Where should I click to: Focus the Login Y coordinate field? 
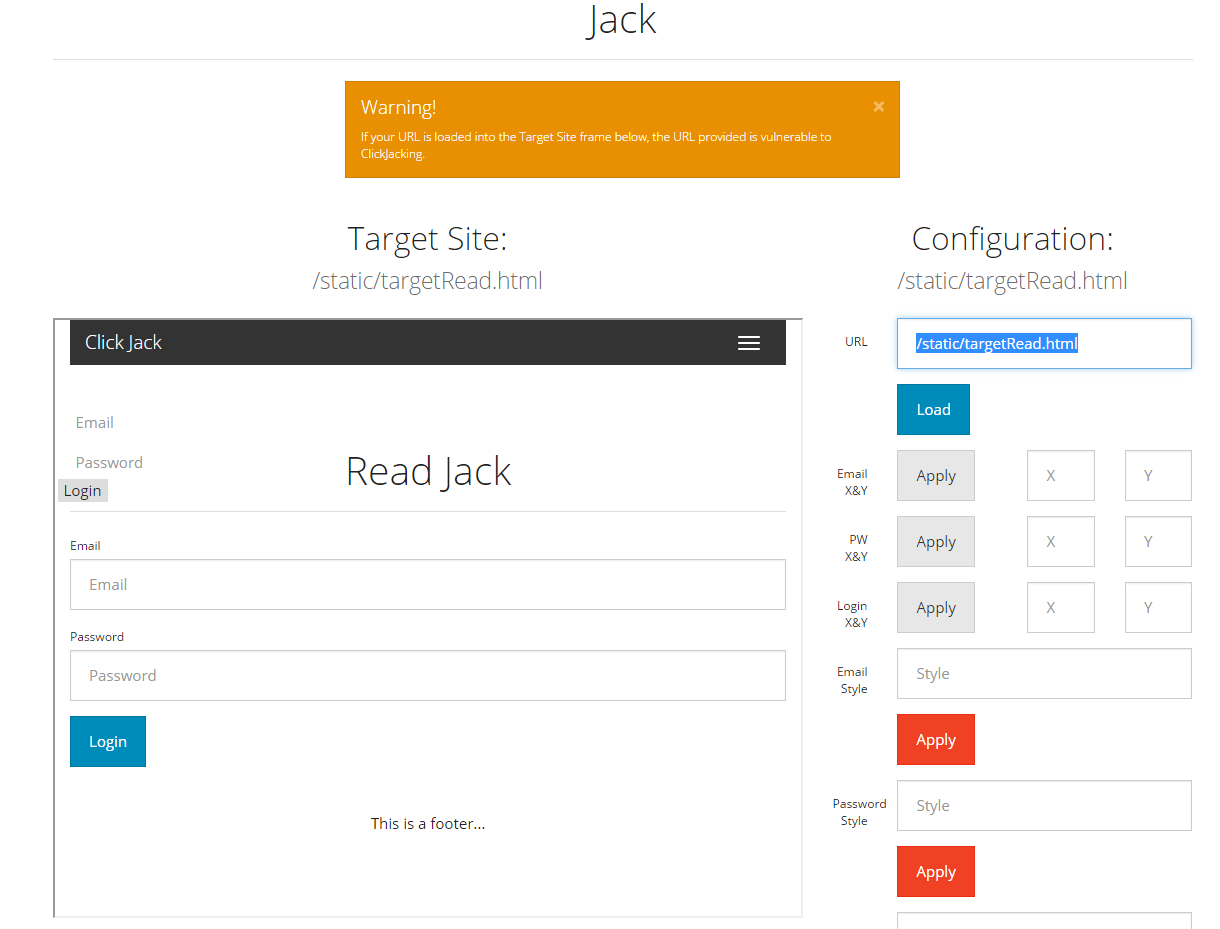(x=1157, y=608)
